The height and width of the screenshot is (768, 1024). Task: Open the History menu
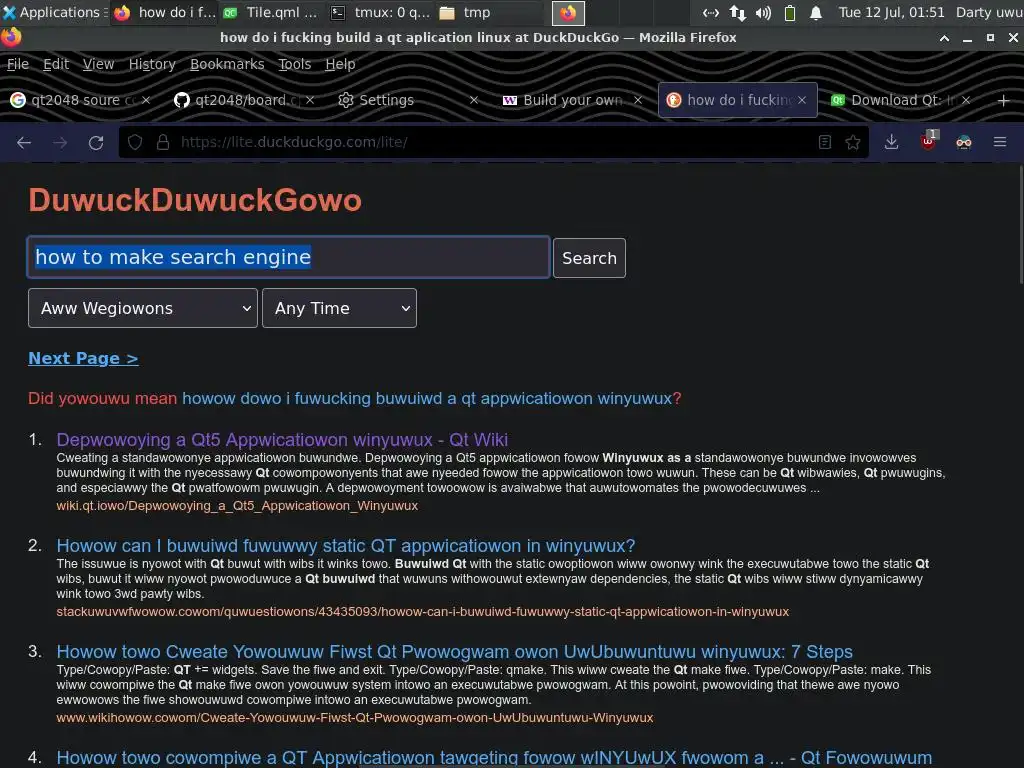(152, 64)
